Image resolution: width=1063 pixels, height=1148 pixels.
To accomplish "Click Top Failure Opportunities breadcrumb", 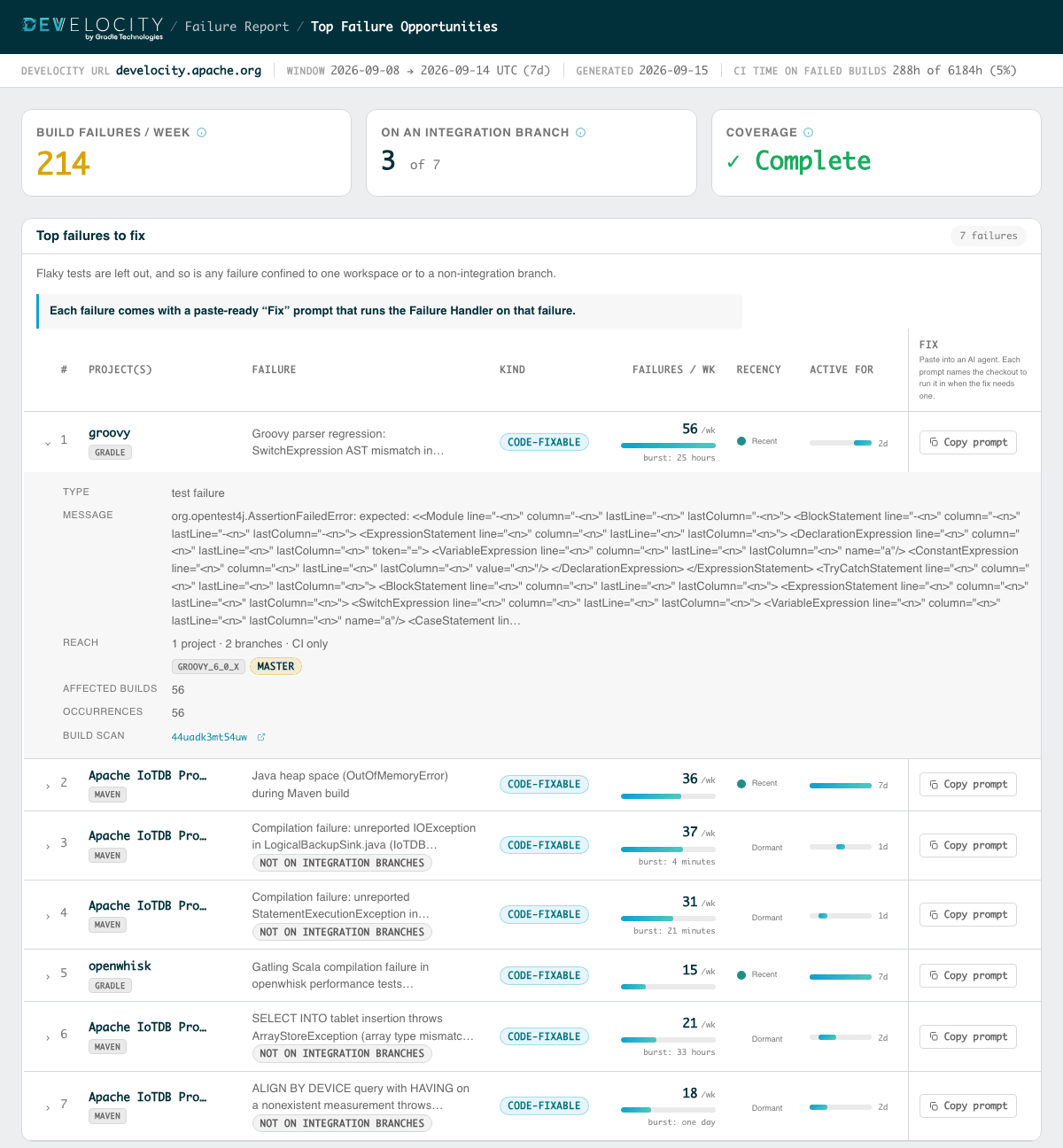I will point(404,27).
